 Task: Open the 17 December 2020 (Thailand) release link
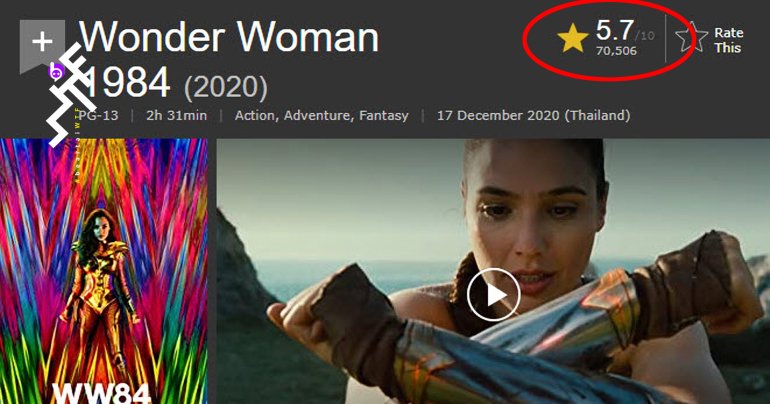(533, 115)
